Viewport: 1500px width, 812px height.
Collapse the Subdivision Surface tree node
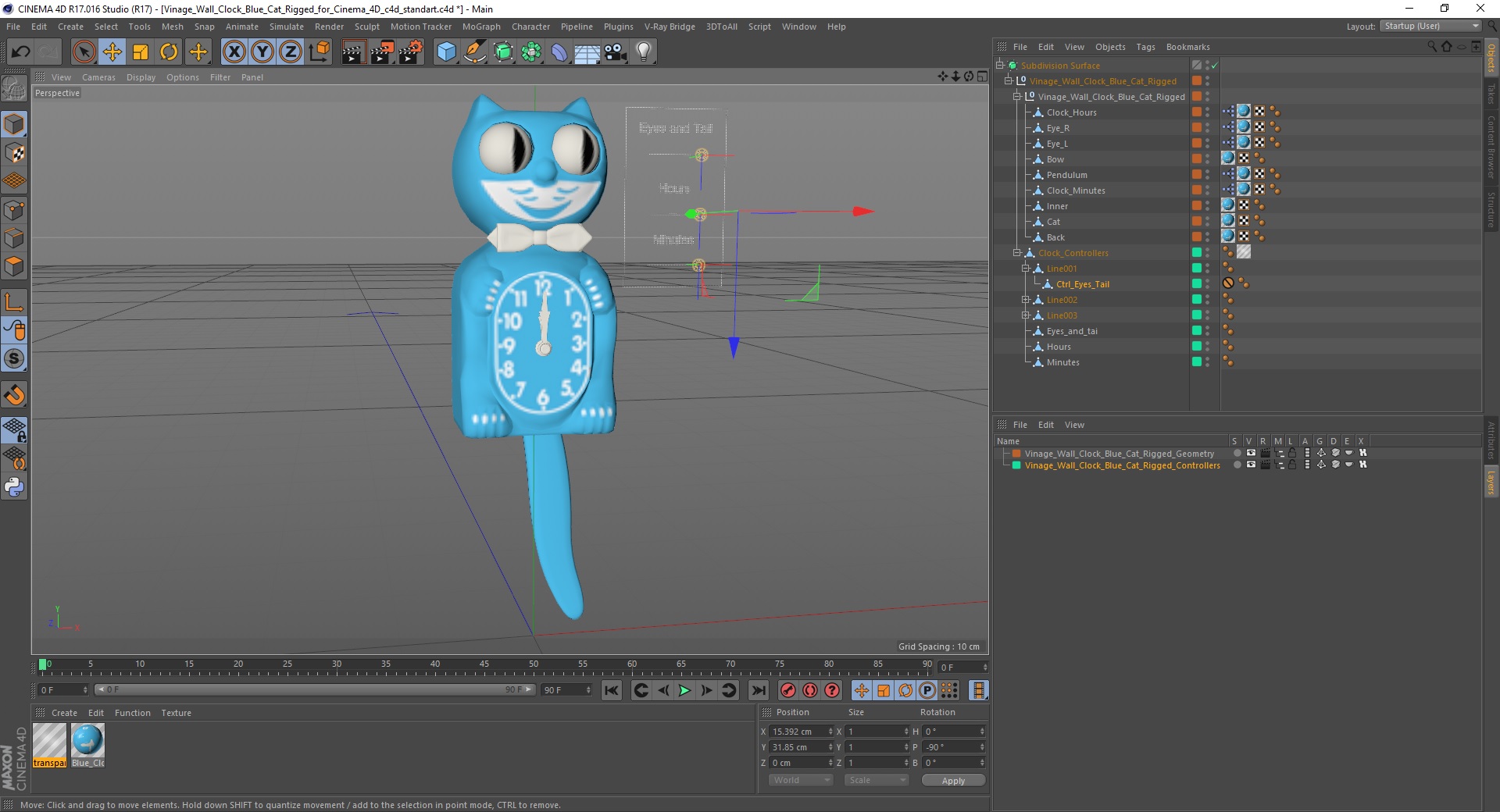point(999,65)
